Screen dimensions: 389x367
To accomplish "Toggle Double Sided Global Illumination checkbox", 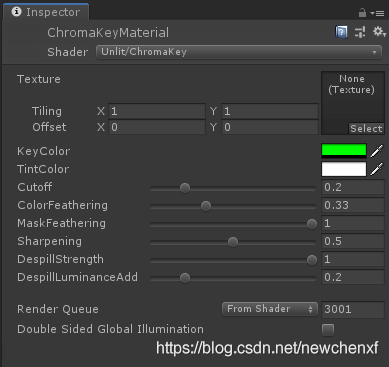I will (328, 330).
